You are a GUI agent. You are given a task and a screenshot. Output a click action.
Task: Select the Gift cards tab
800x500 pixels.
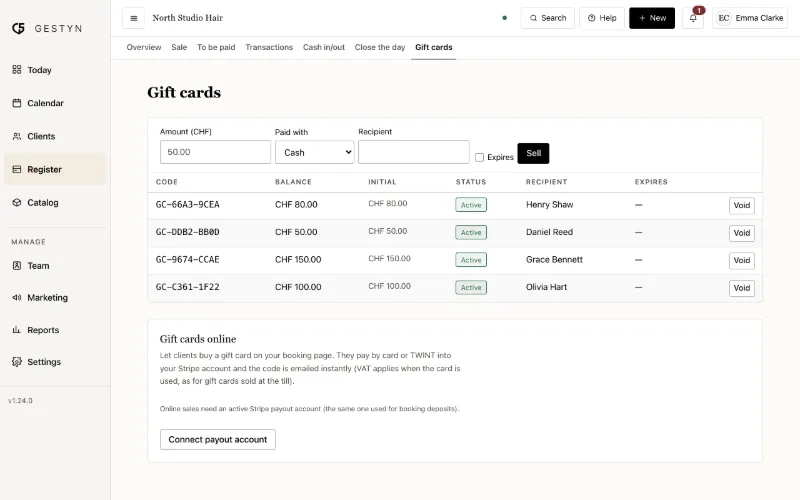pyautogui.click(x=434, y=47)
